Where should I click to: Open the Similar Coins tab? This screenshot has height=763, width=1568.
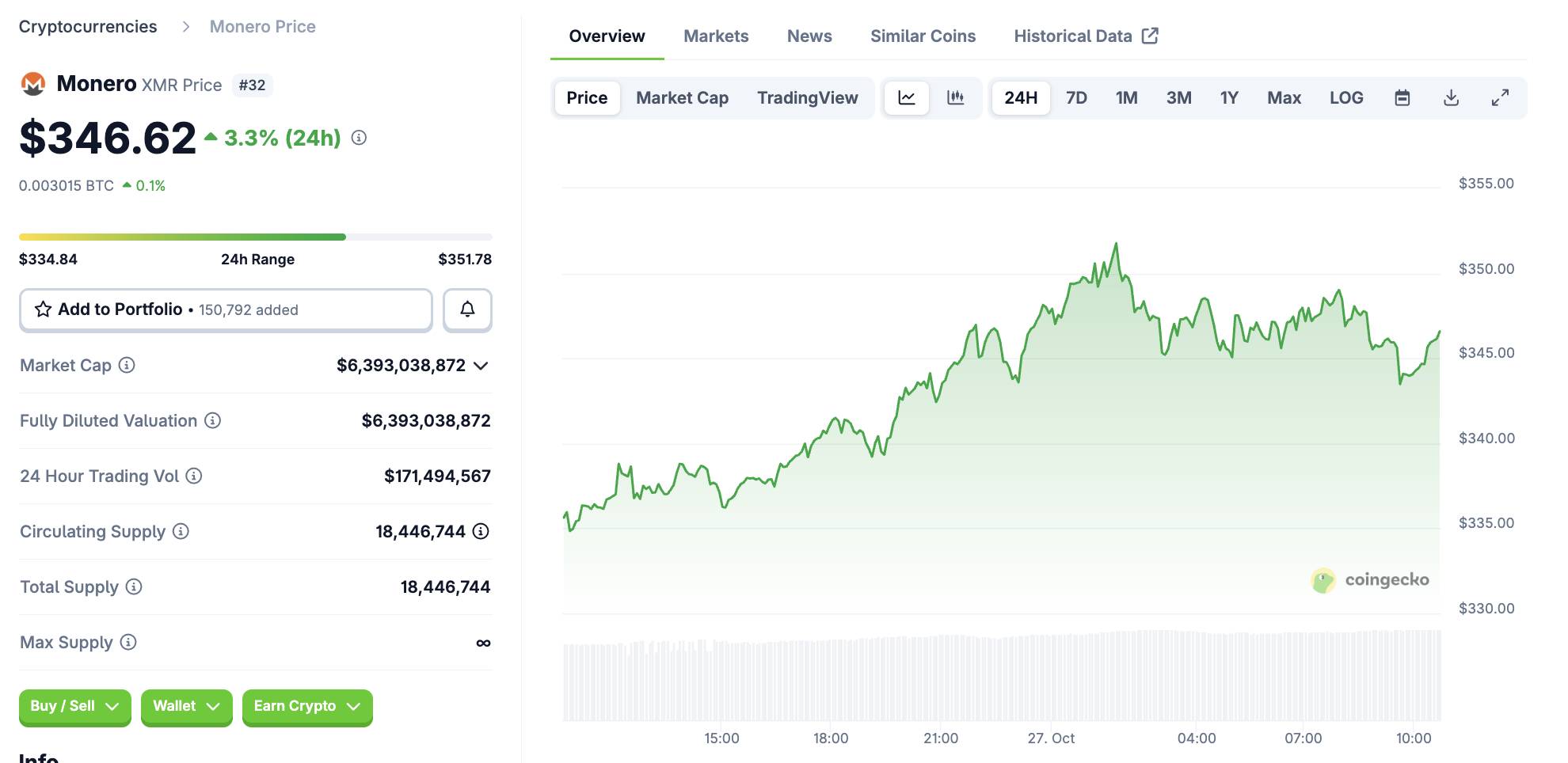click(923, 36)
